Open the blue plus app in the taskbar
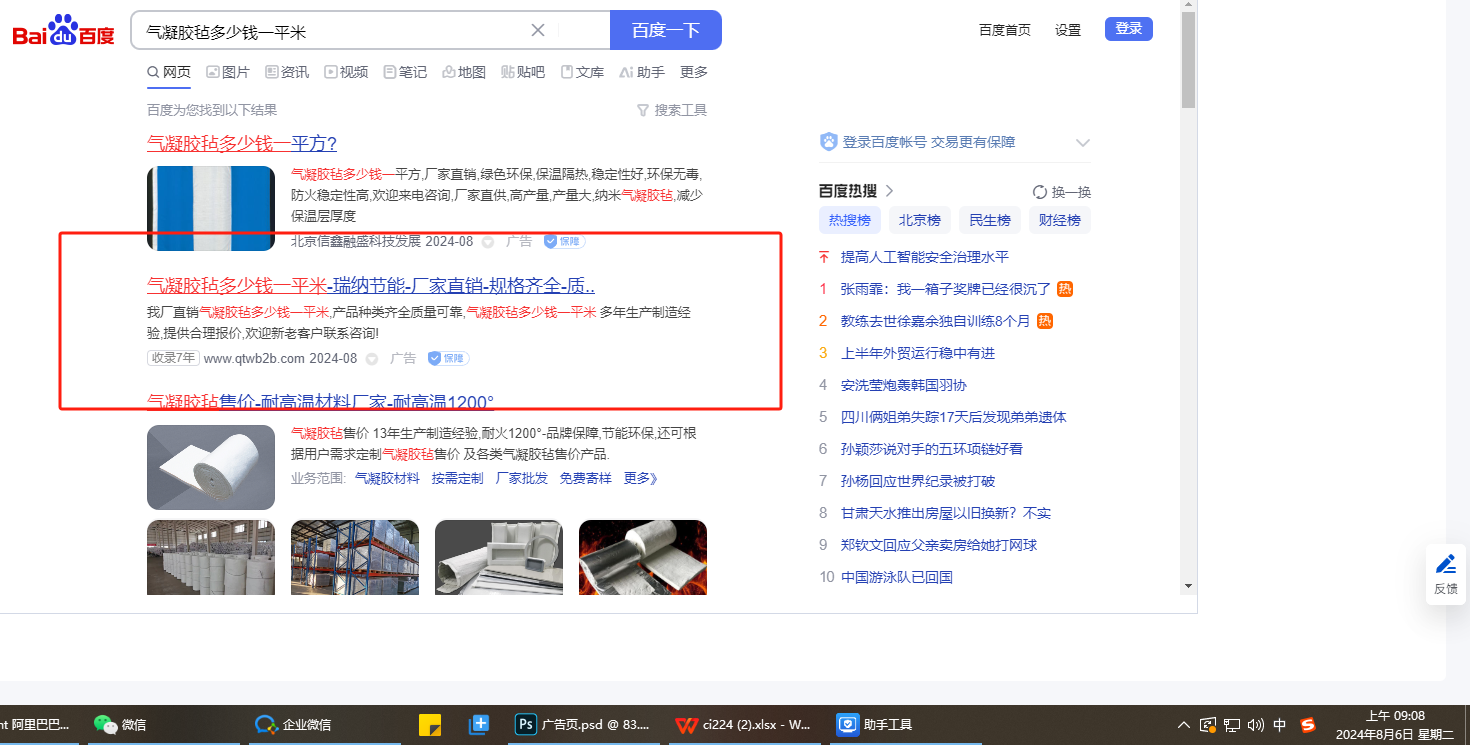Screen dimensions: 1470x745 478,725
